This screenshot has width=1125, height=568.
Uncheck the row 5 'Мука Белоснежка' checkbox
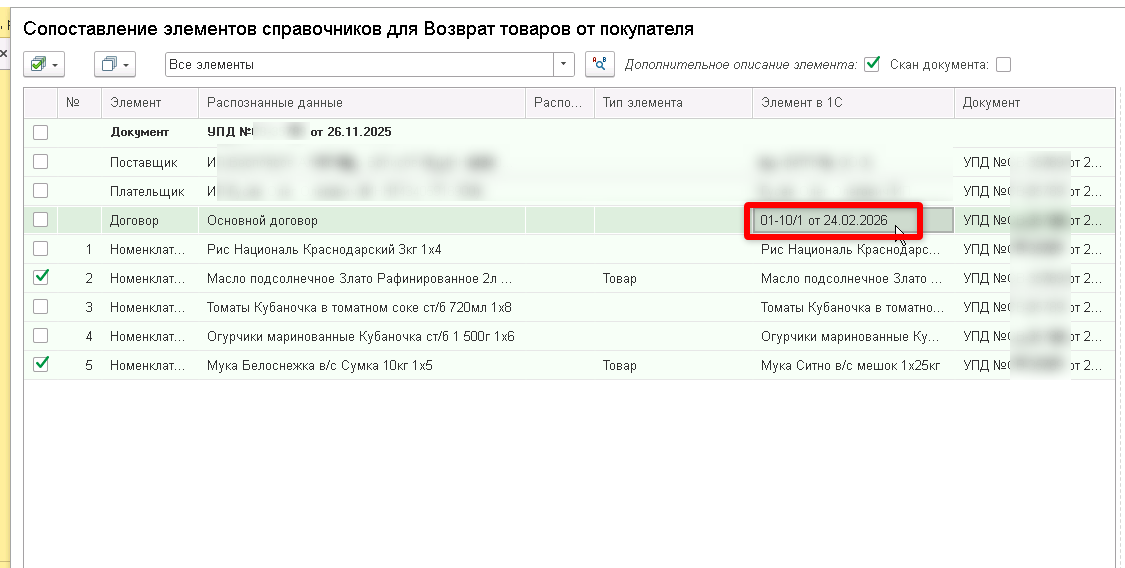(x=41, y=365)
